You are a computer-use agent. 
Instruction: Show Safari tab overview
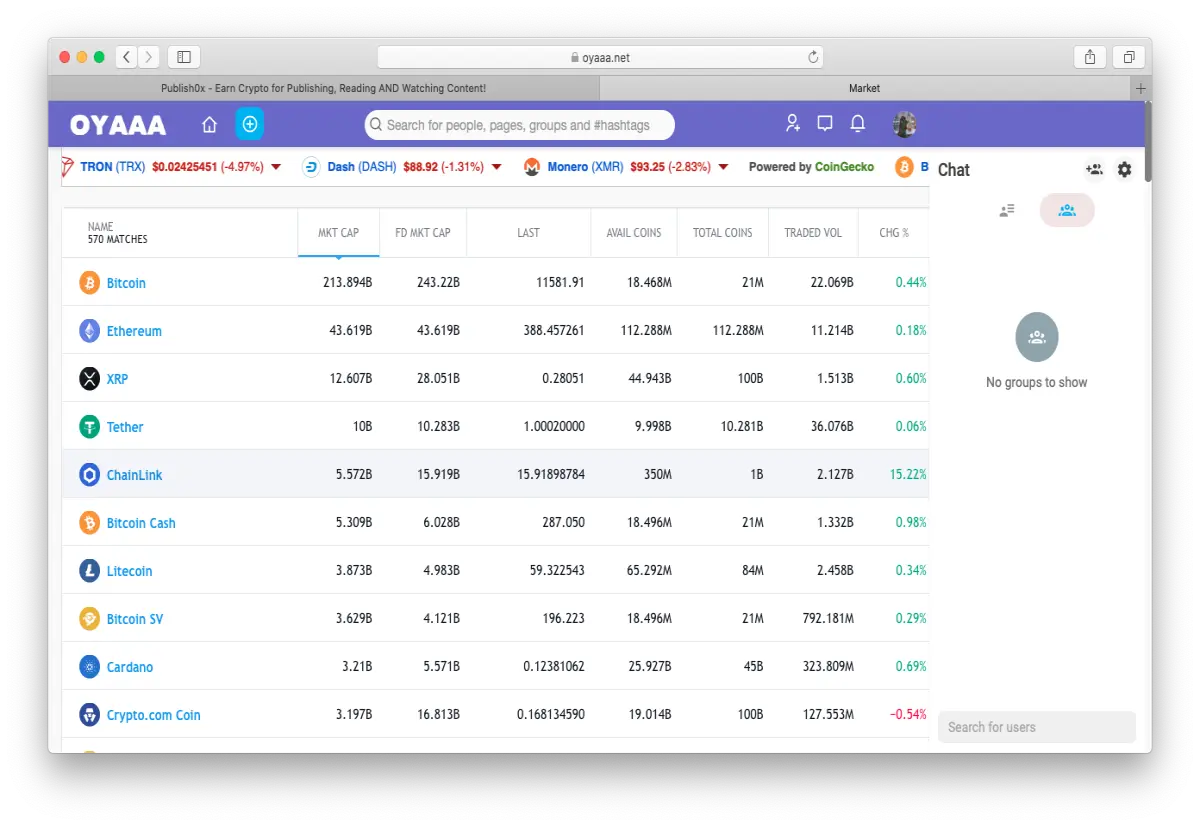click(1128, 57)
